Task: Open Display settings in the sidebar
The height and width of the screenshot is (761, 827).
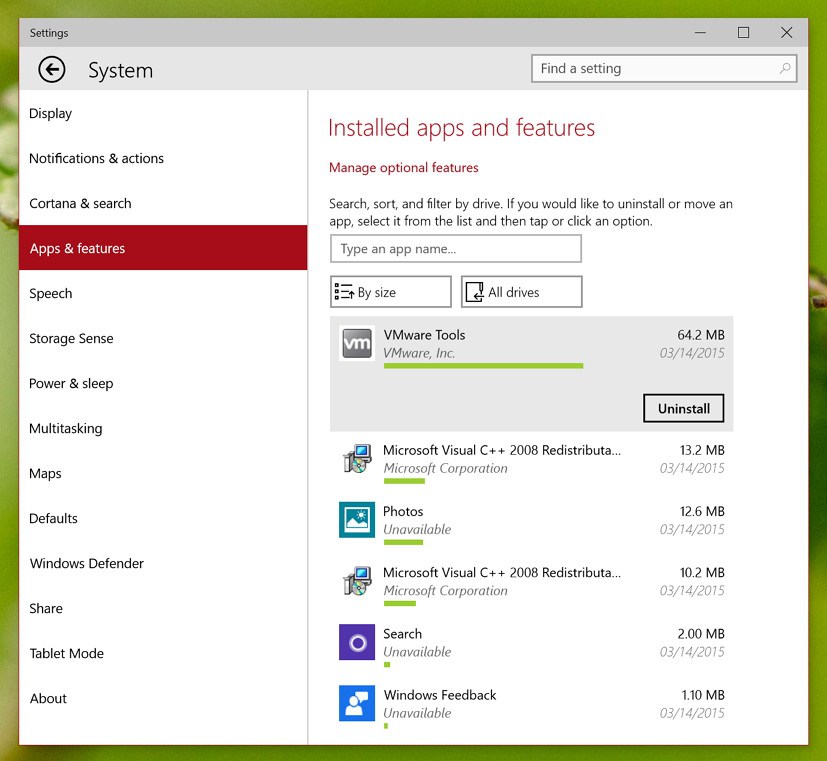Action: [163, 113]
